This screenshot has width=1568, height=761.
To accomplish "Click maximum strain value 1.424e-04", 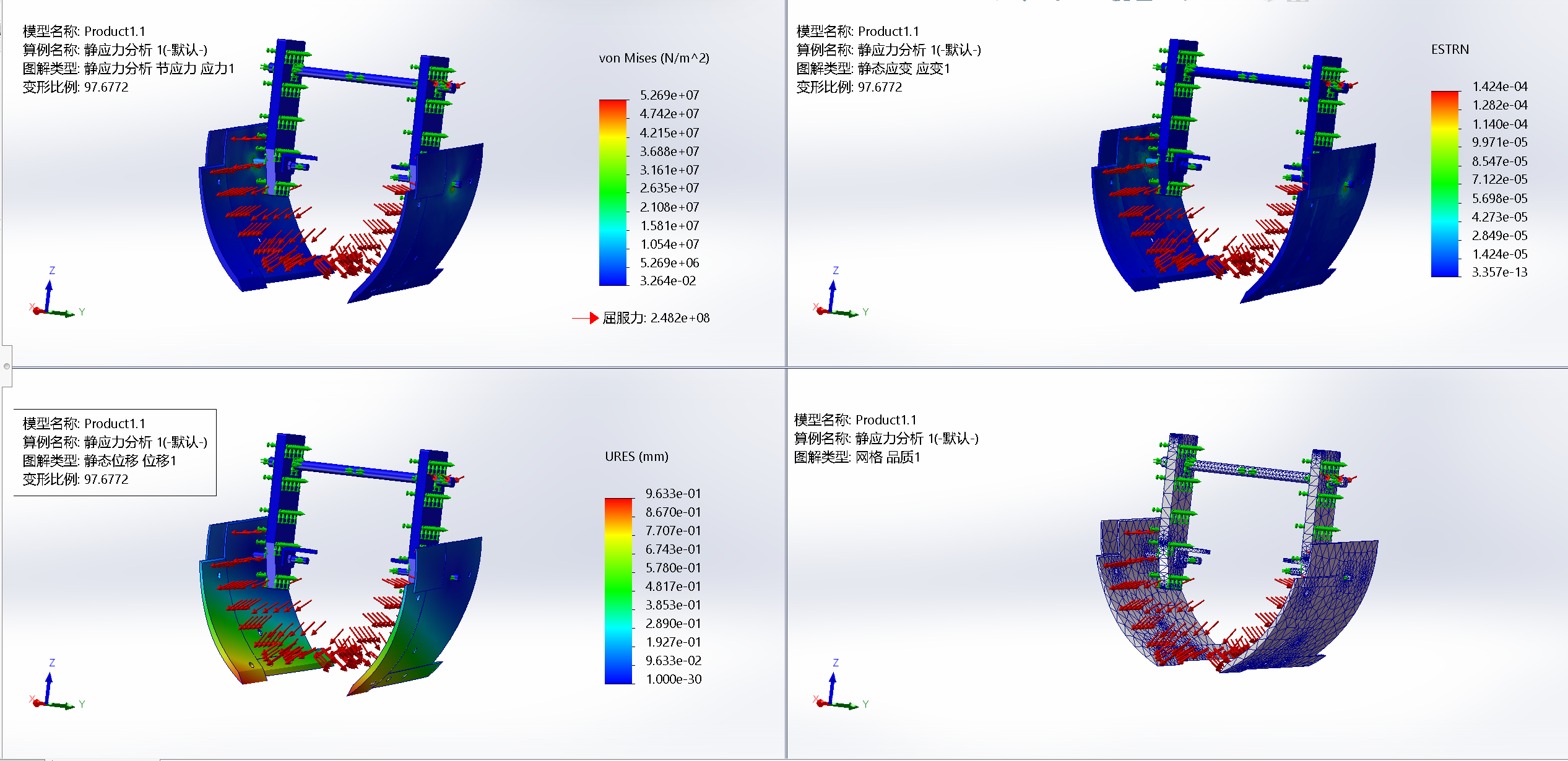I will point(1499,87).
